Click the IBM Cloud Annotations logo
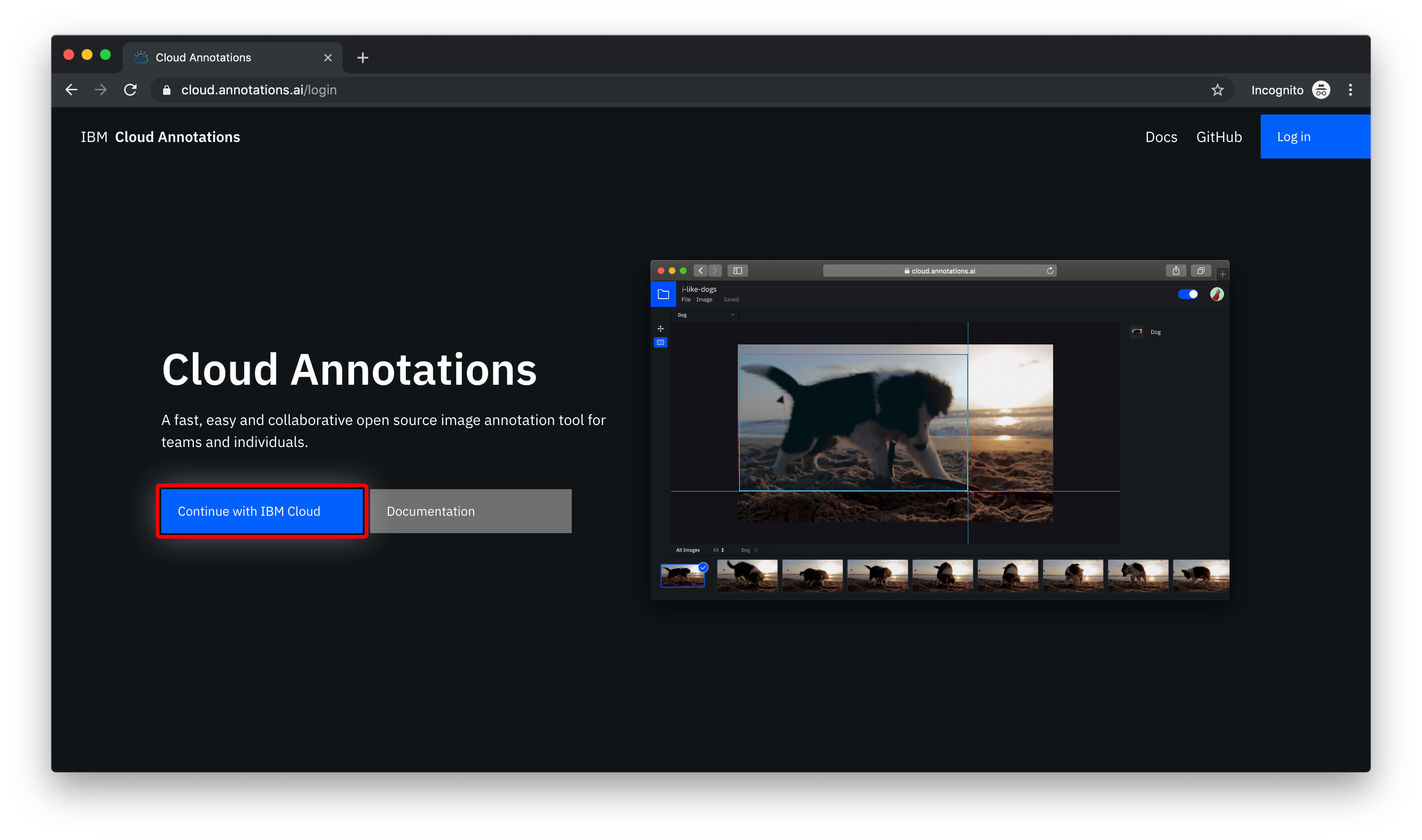 pos(160,137)
